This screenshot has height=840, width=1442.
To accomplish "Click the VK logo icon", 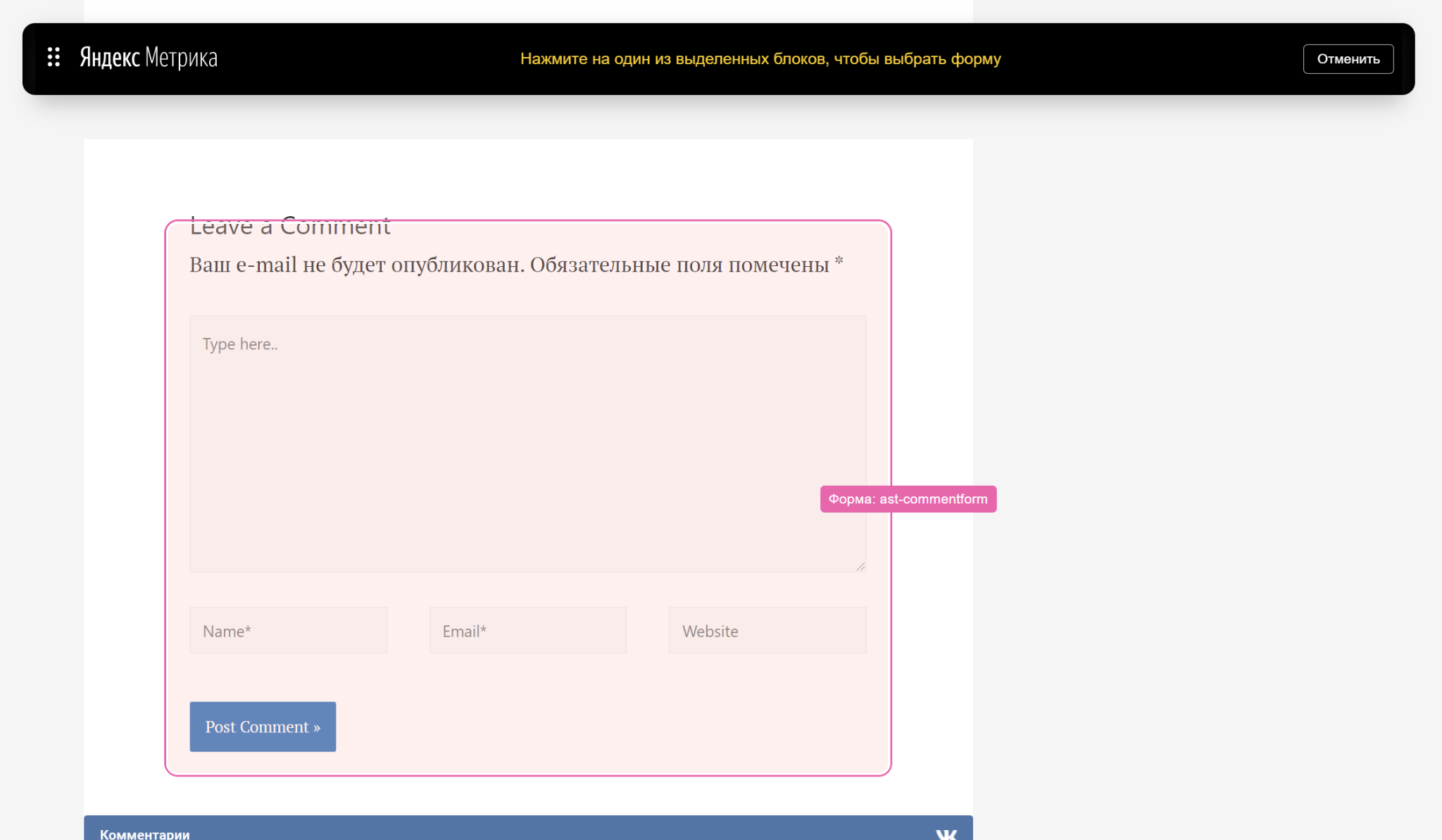I will point(946,834).
